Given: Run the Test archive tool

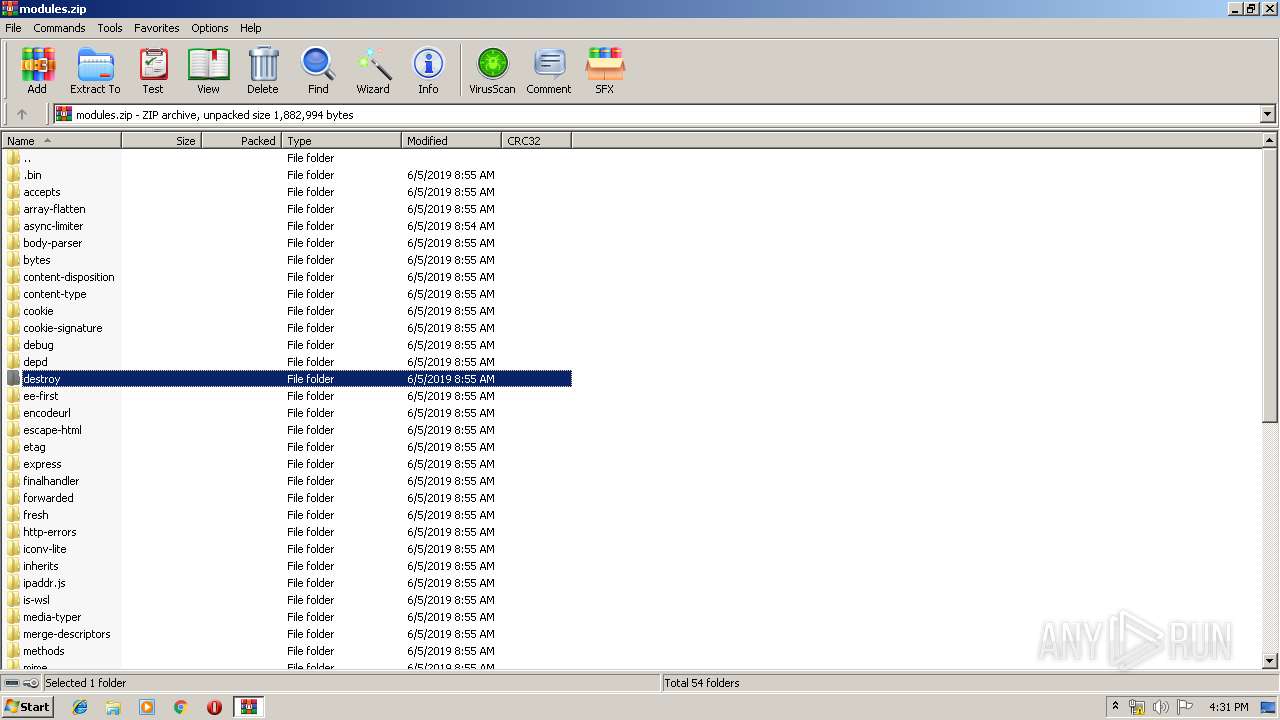Looking at the screenshot, I should (153, 71).
